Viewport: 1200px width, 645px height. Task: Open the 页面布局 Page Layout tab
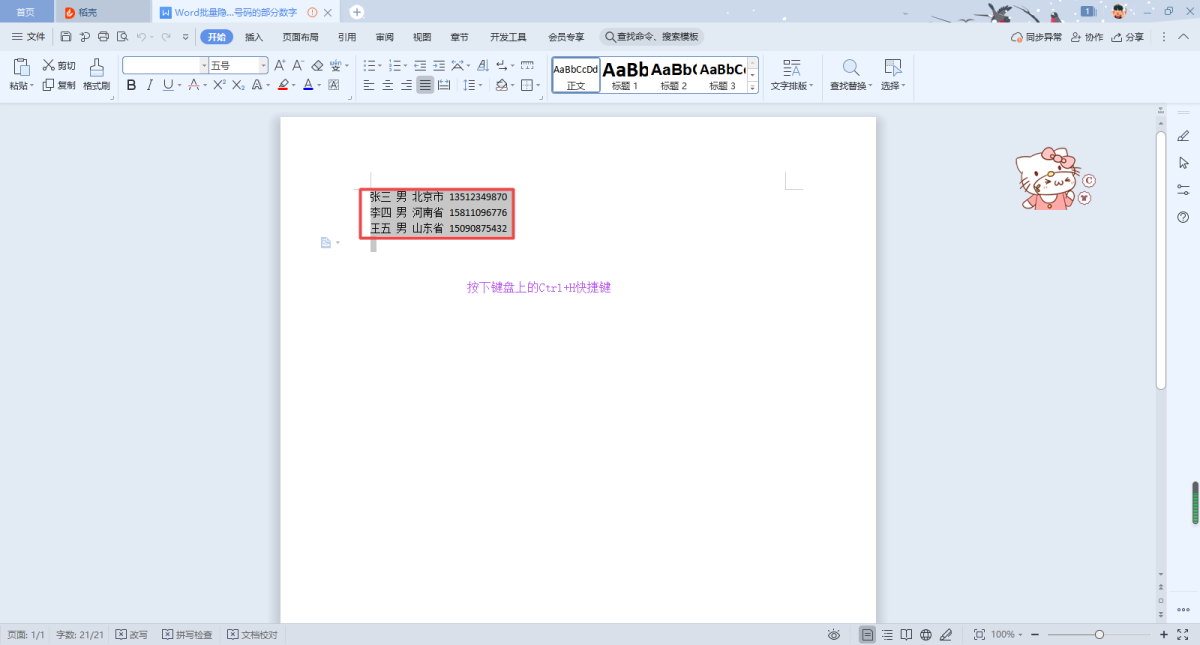300,37
